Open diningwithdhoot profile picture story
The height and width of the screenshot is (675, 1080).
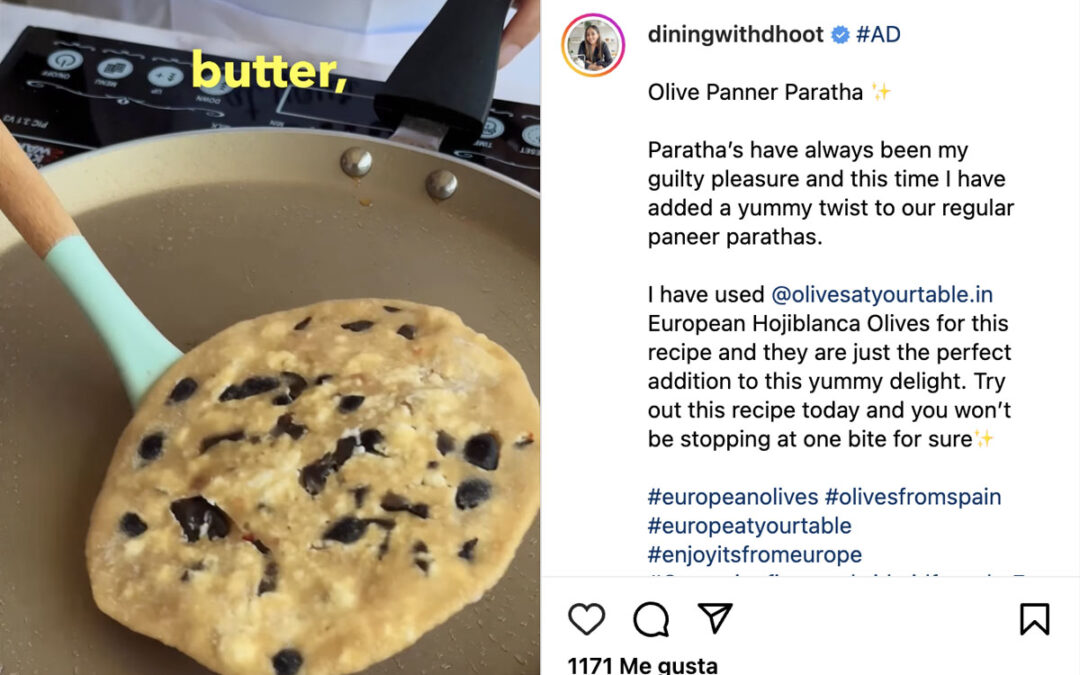(593, 44)
